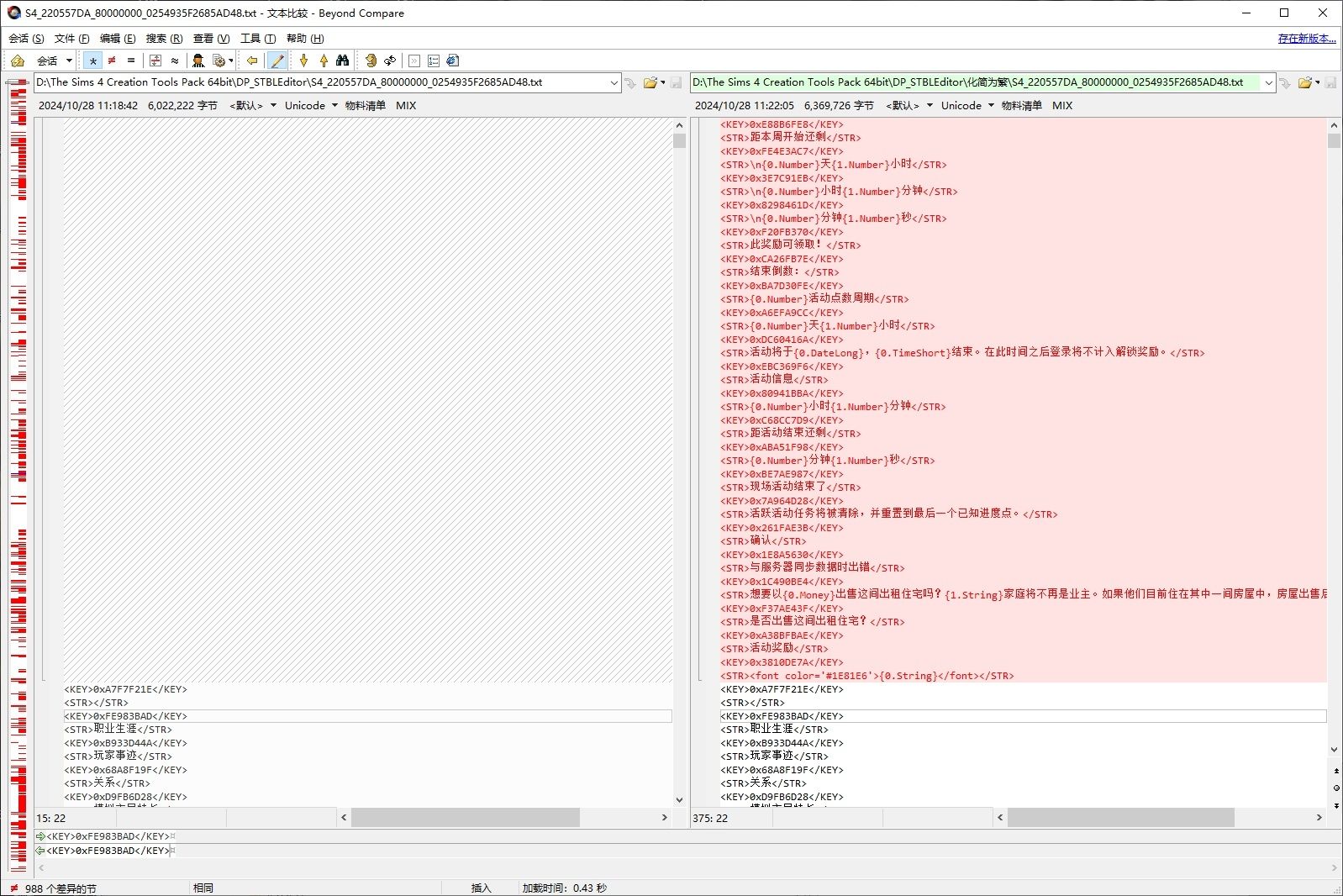Click right-pane line <STR>确认</STR>
Viewport: 1343px width, 896px height.
(763, 541)
